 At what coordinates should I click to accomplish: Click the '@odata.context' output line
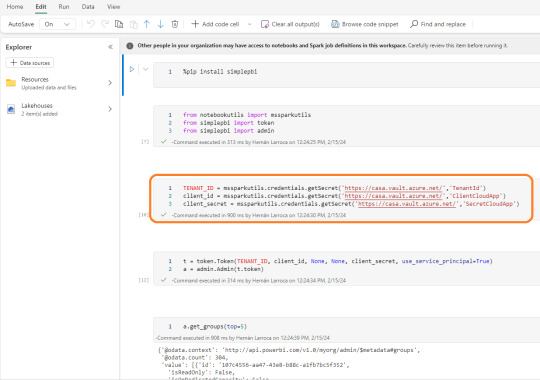pos(289,350)
